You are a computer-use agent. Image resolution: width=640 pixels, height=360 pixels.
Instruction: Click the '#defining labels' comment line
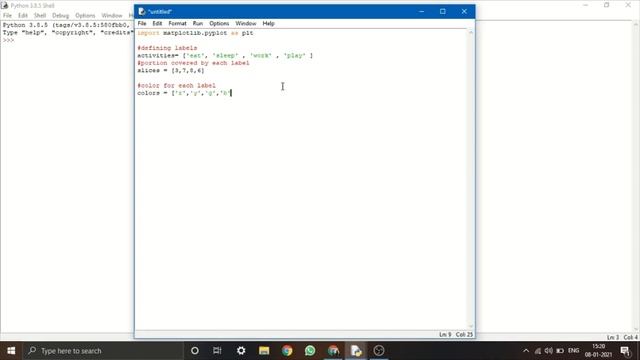tap(167, 48)
